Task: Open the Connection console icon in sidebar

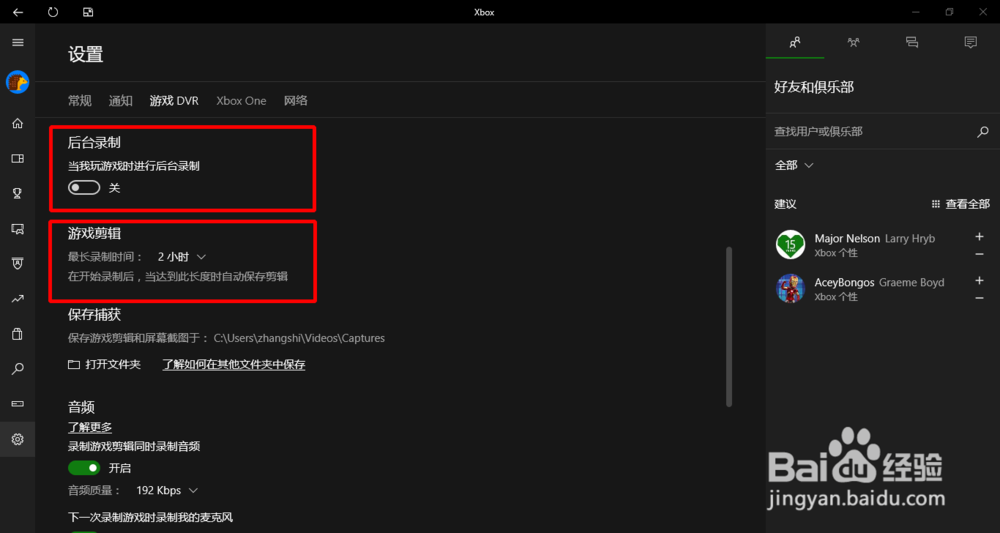Action: click(x=18, y=404)
